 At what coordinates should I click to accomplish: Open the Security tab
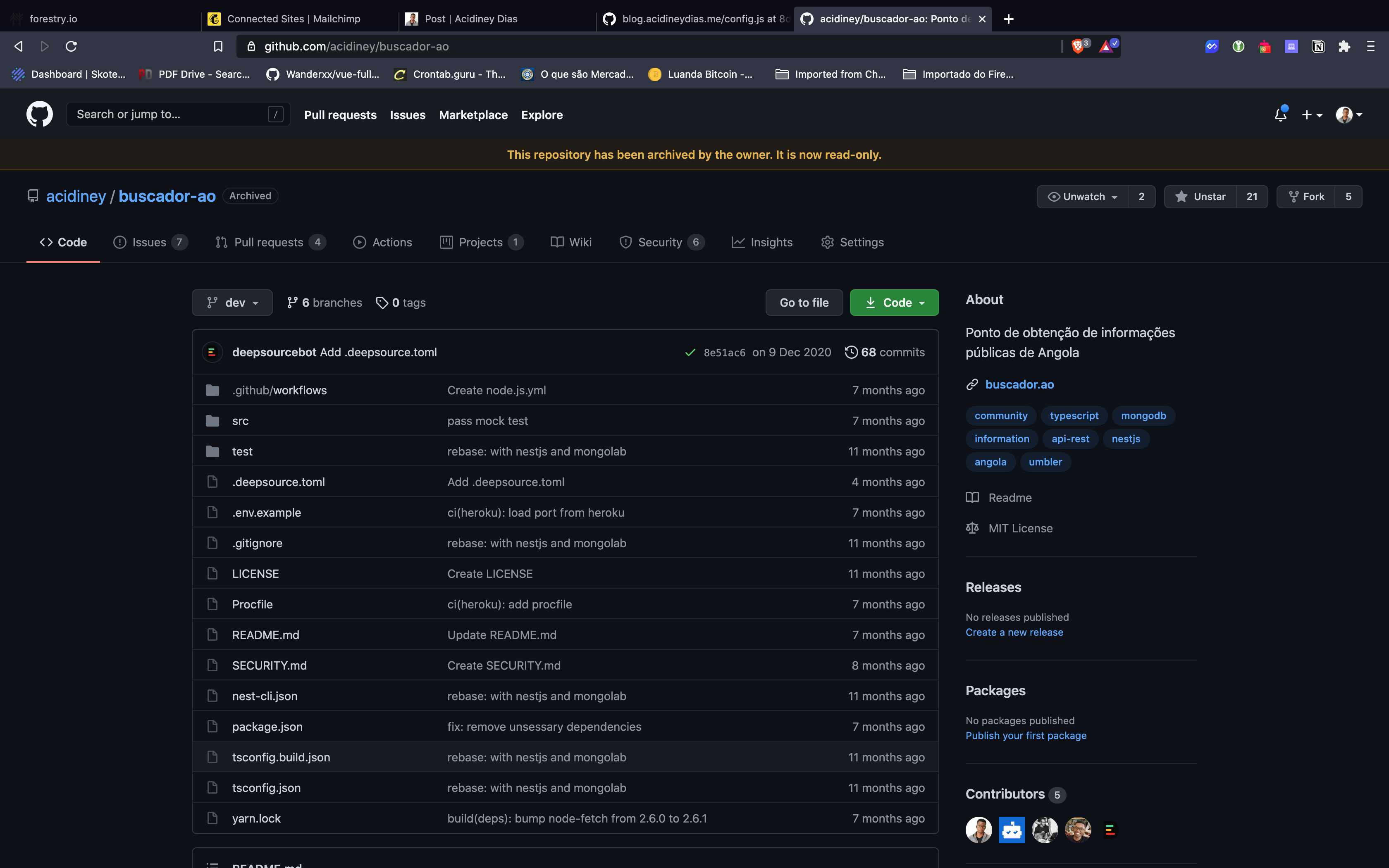point(662,242)
